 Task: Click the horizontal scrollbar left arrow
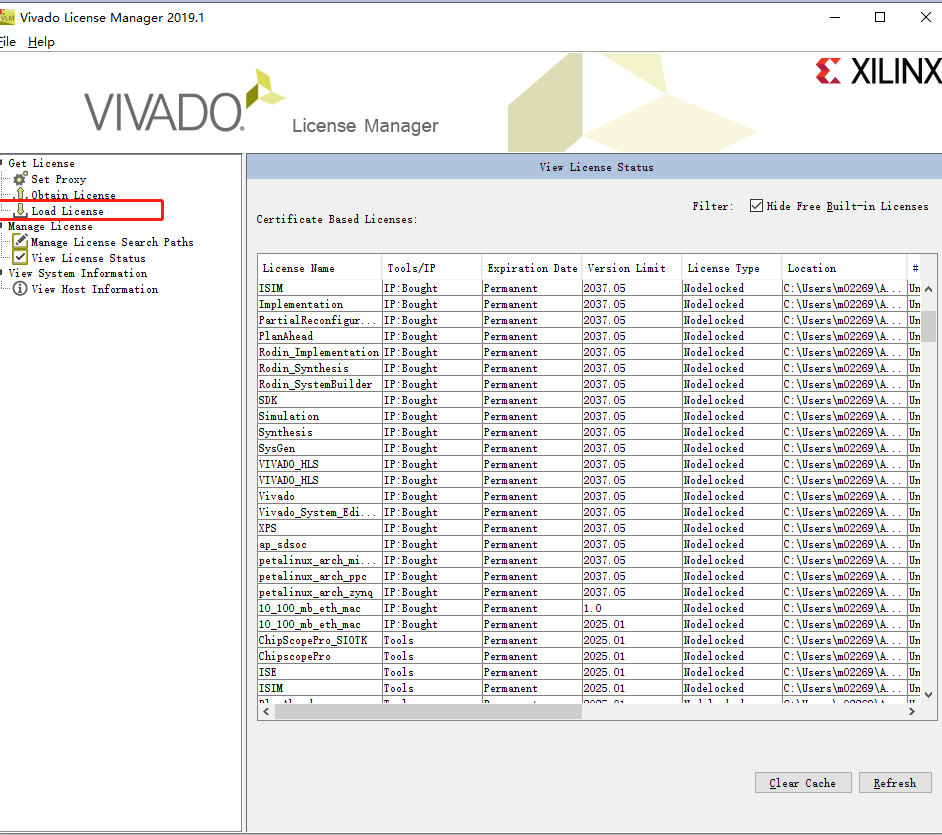coord(266,711)
